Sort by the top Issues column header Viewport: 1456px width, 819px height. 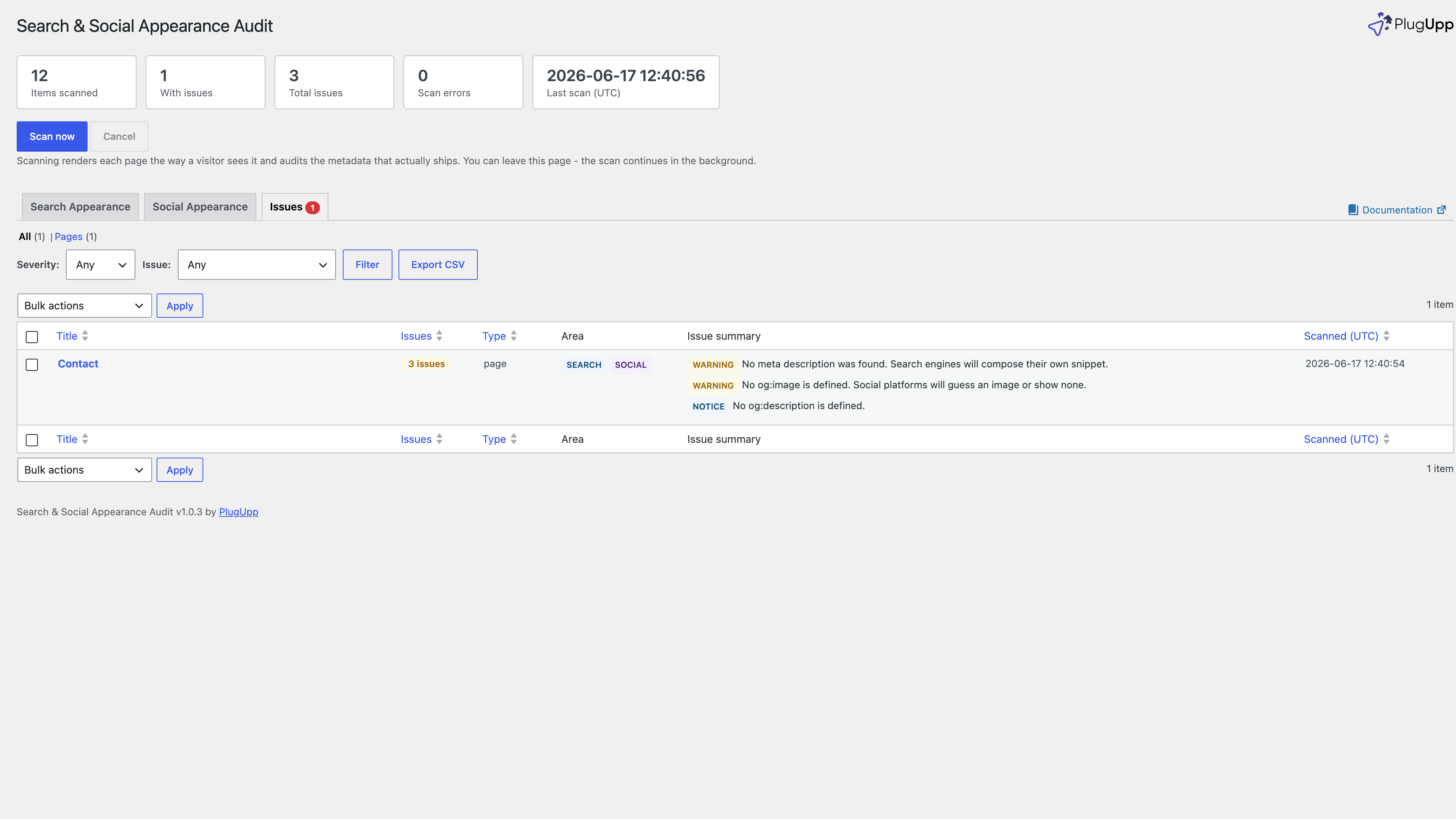(416, 336)
